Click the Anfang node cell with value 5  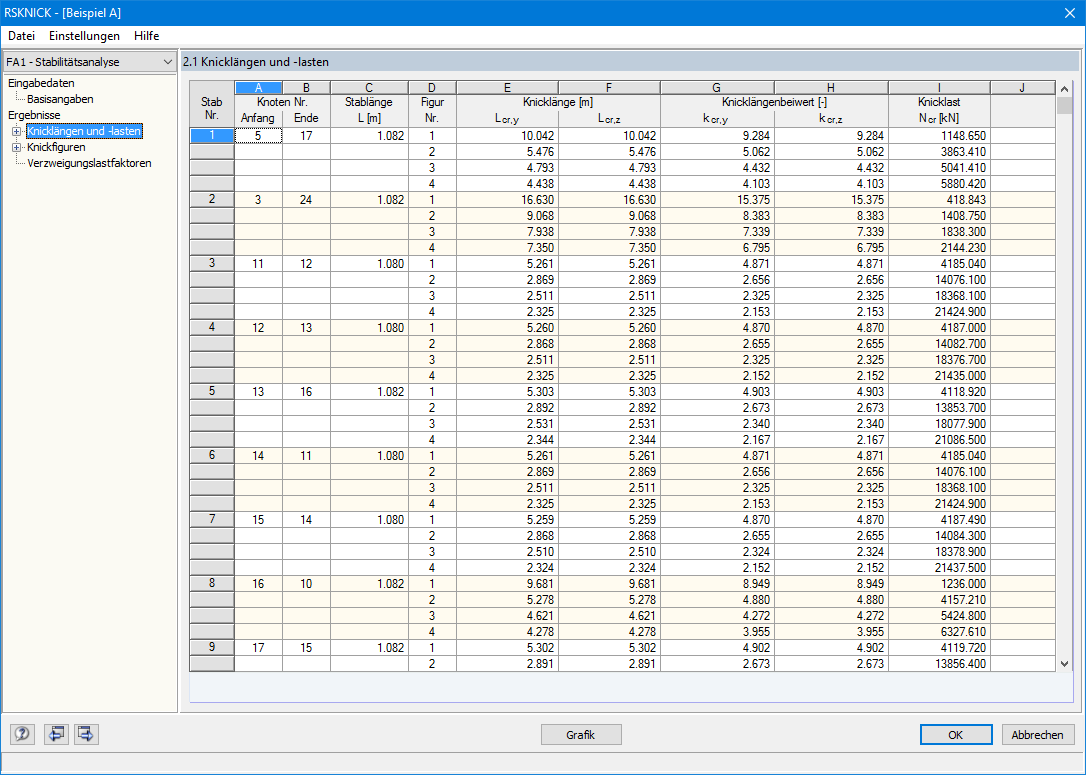tap(258, 136)
